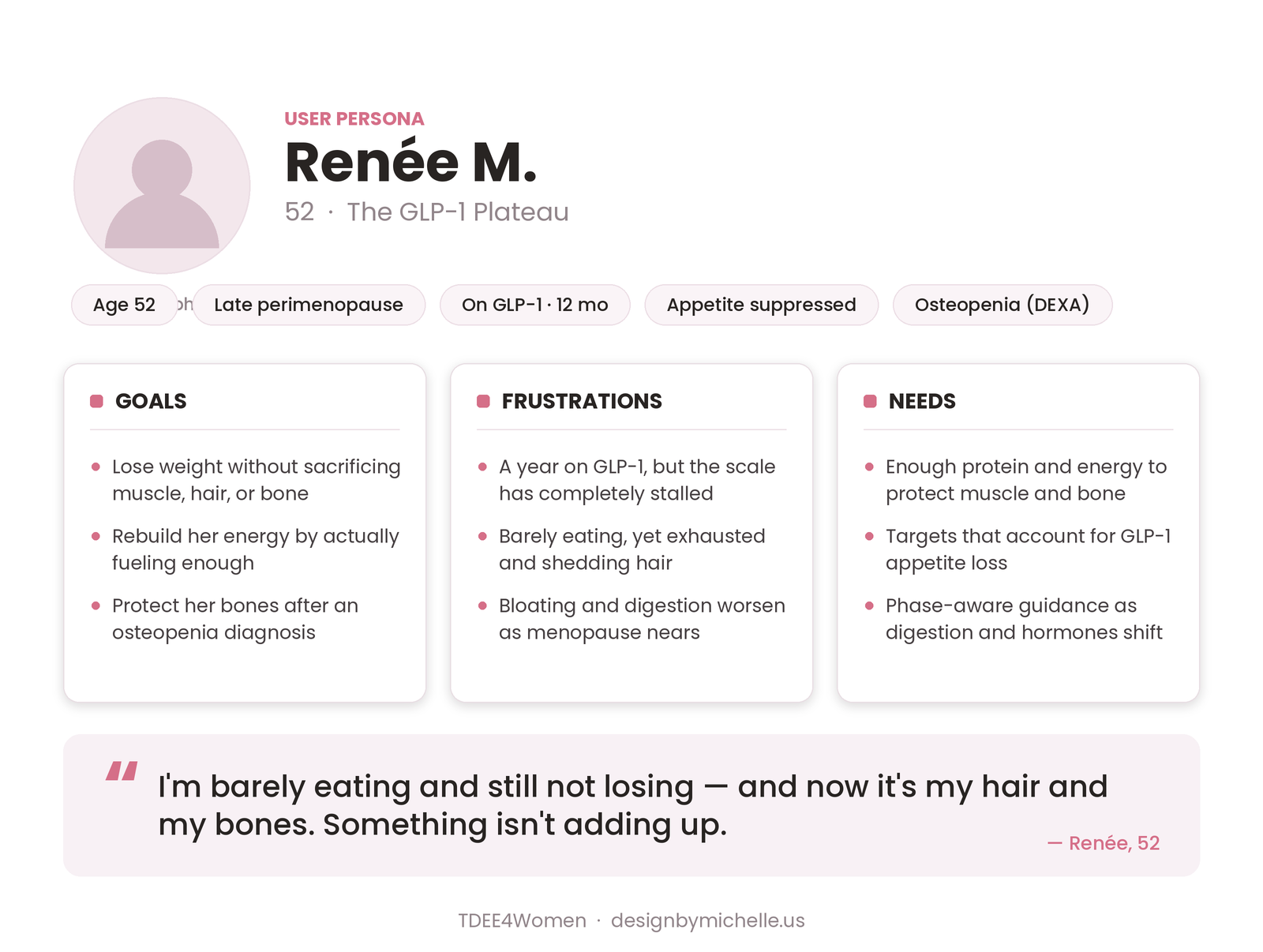Click bullet before 'Enough protein and energy'

tap(869, 467)
